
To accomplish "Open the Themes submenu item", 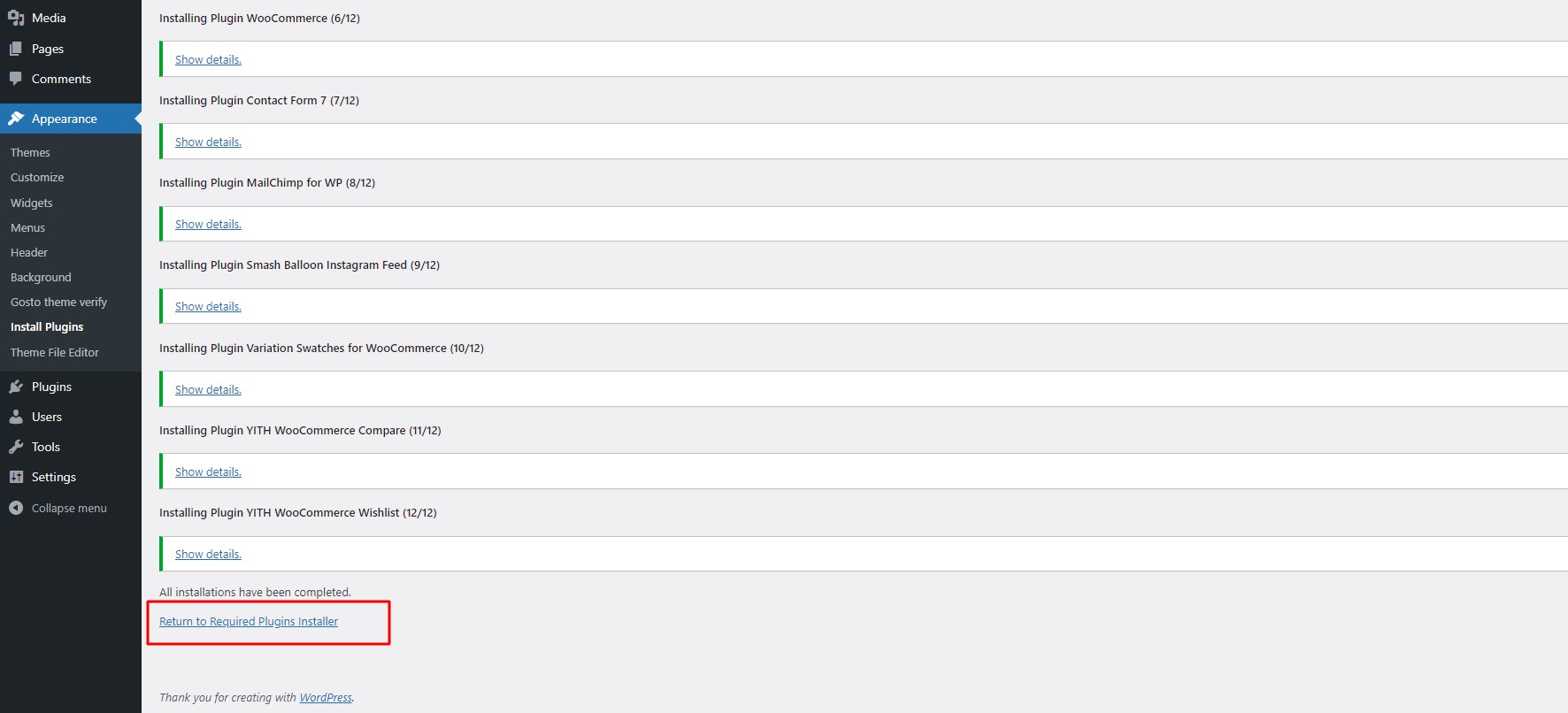I will (x=30, y=152).
